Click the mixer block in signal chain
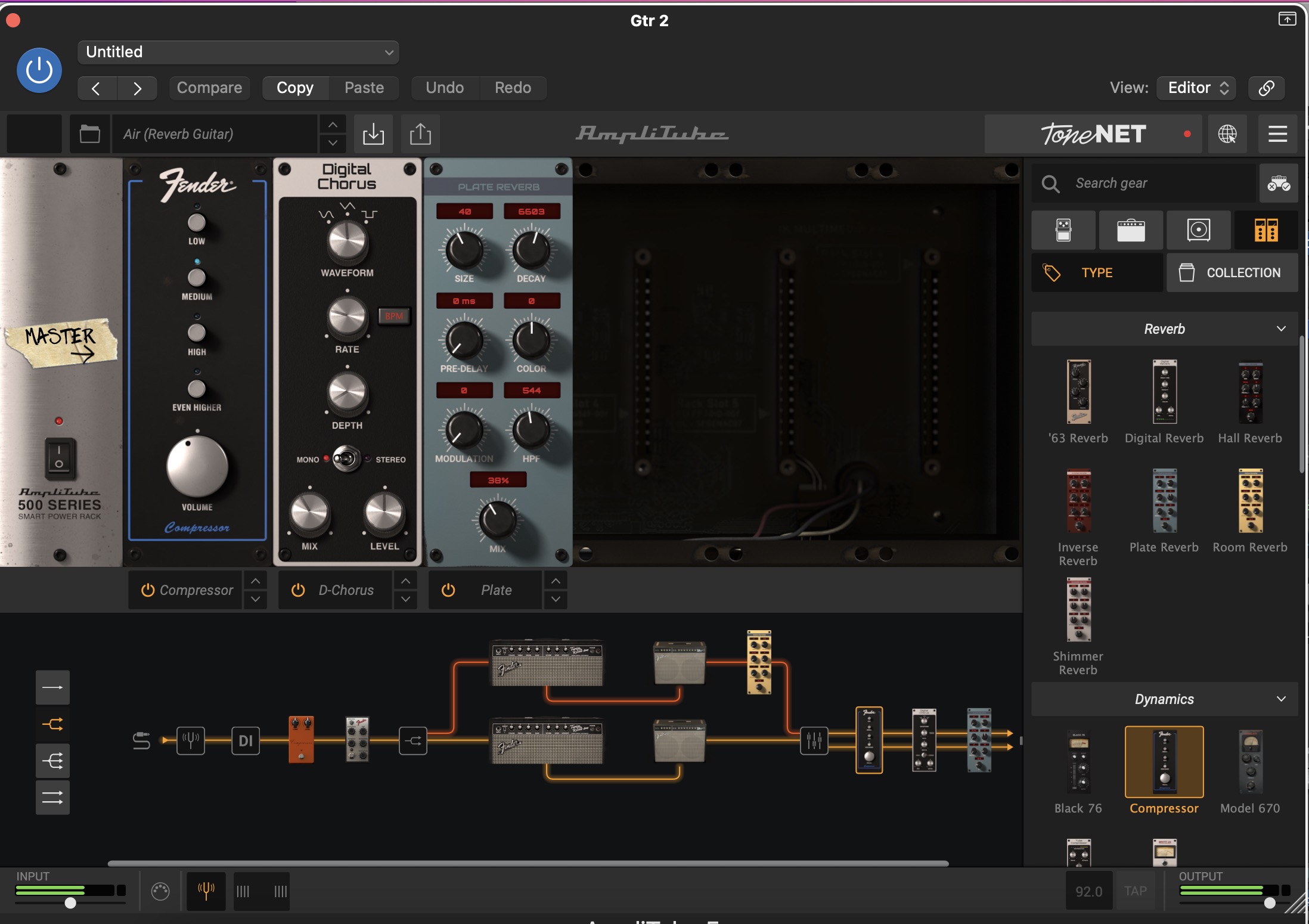Screen dimensions: 1309x924 (x=814, y=741)
